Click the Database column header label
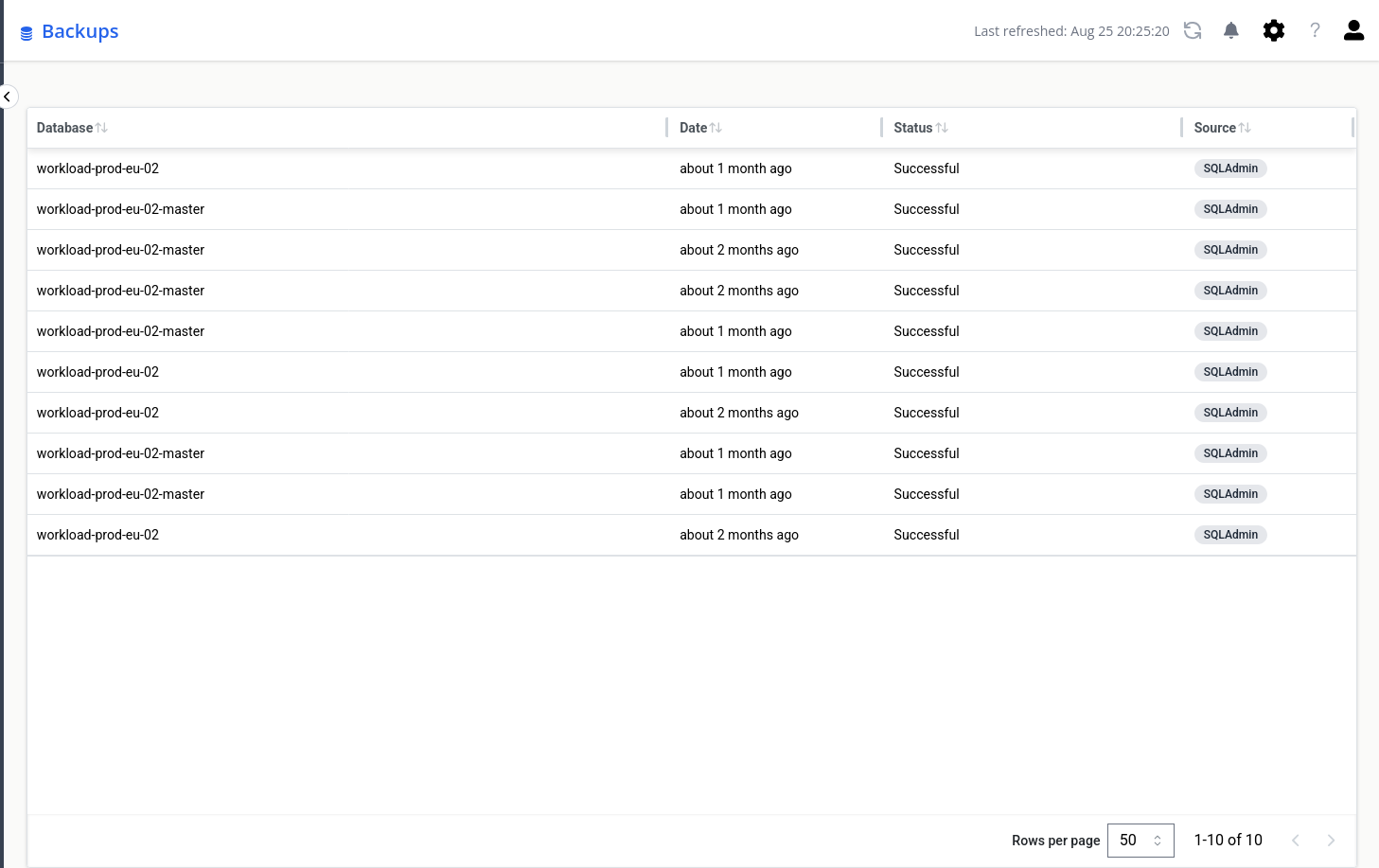The image size is (1379, 868). coord(64,128)
